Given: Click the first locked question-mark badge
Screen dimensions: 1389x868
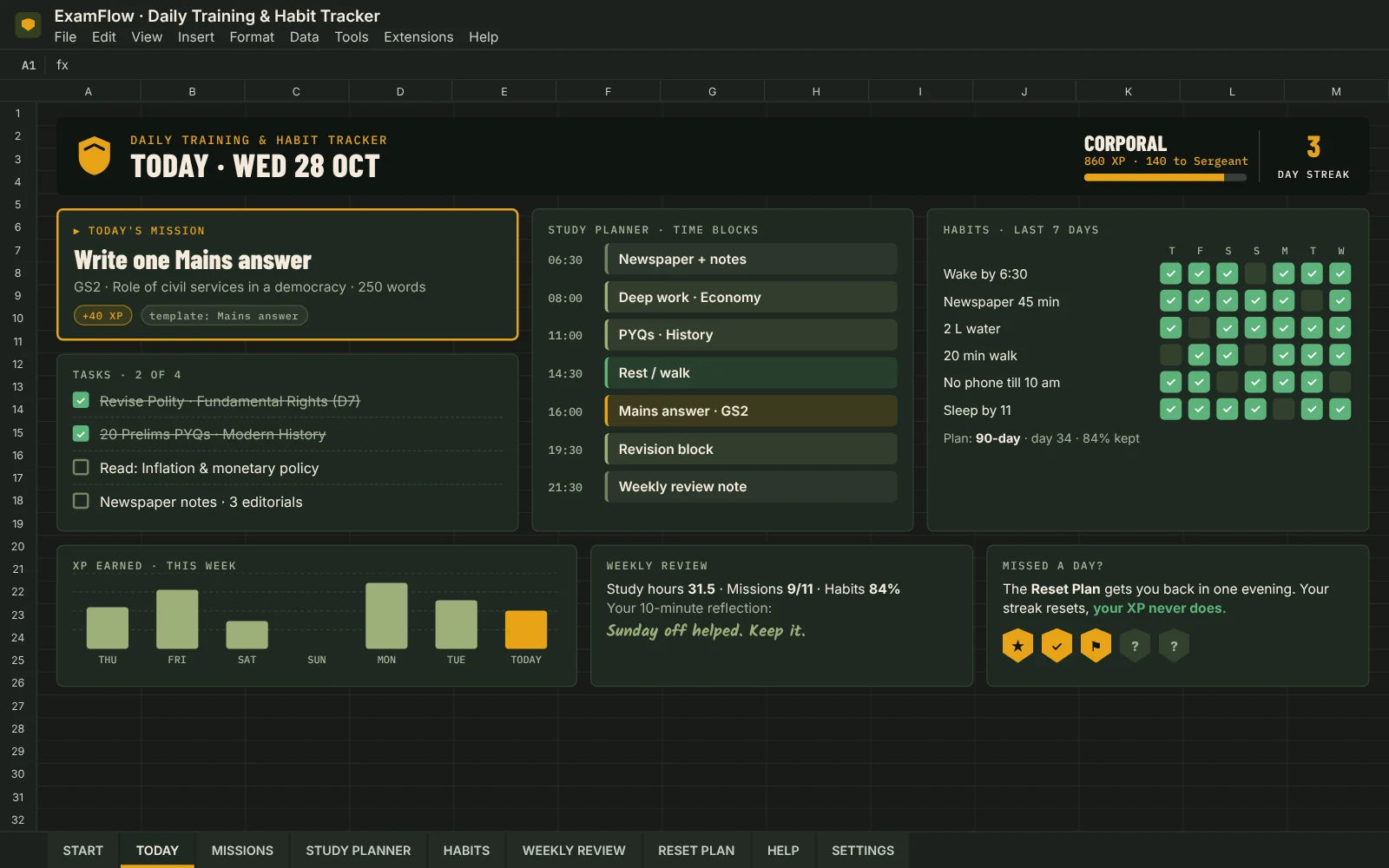Looking at the screenshot, I should (x=1135, y=646).
